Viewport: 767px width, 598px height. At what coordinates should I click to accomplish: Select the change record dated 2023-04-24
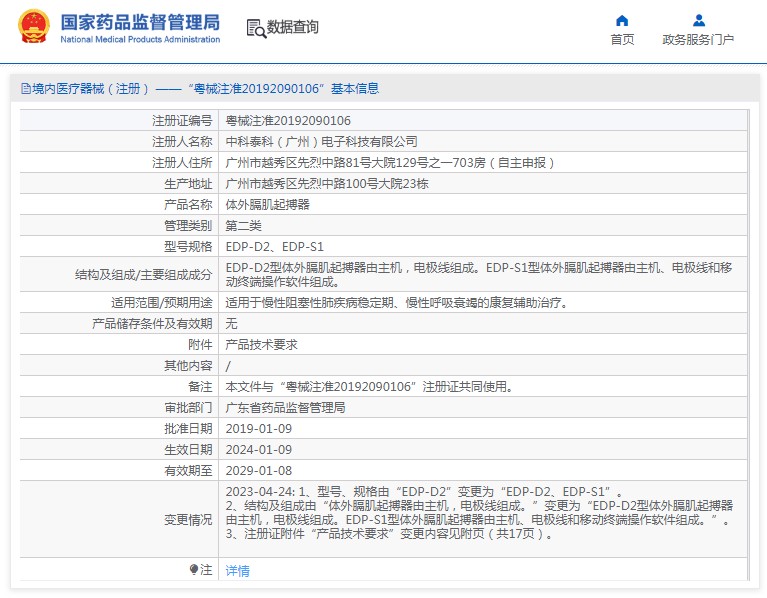(424, 491)
